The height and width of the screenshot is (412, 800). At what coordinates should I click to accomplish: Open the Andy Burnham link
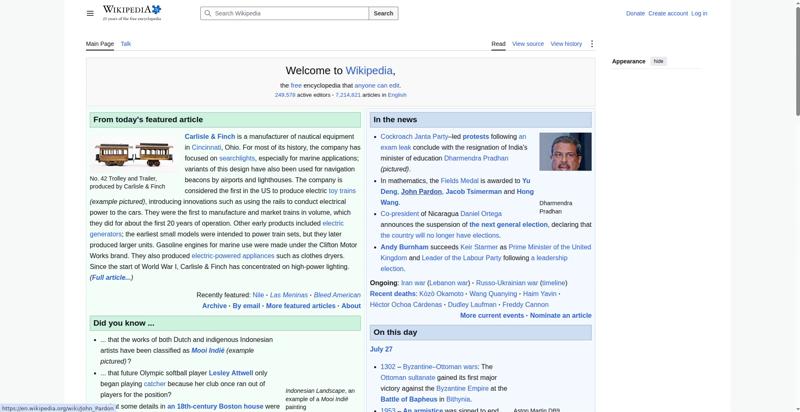(405, 247)
